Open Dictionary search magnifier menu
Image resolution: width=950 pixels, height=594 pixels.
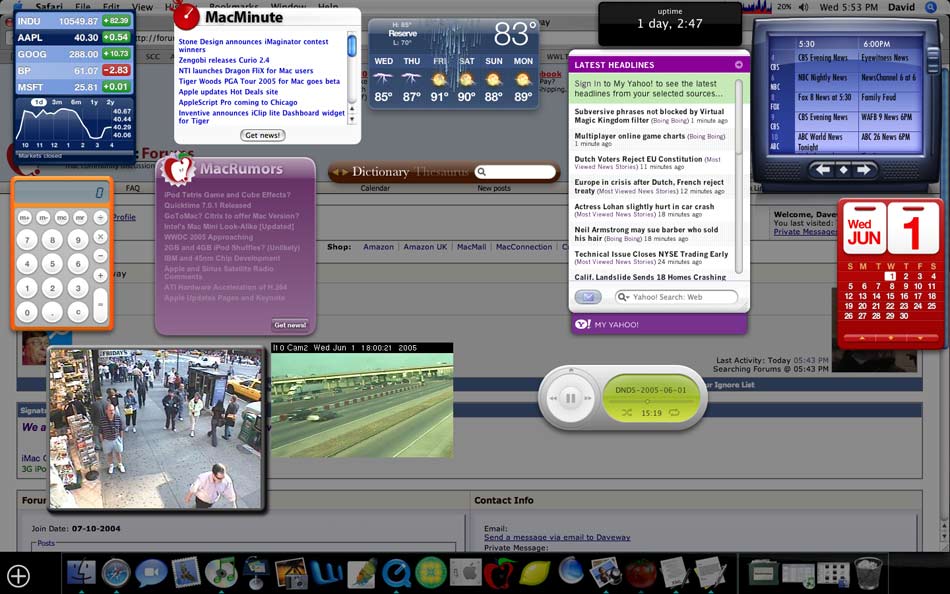tap(481, 172)
